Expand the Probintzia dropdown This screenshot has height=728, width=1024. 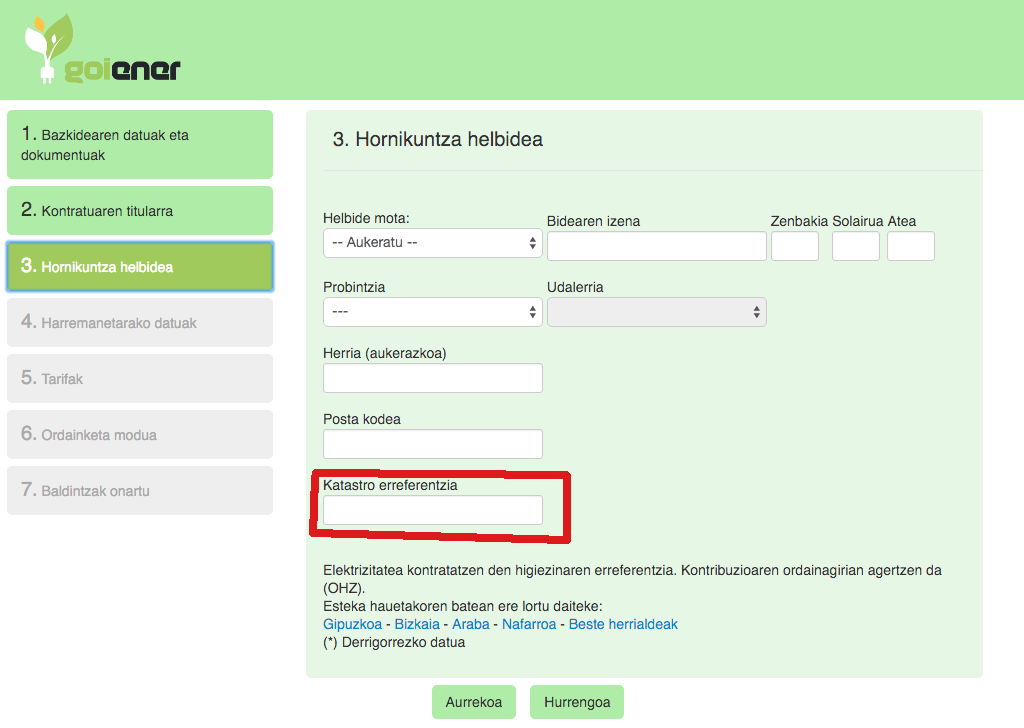pyautogui.click(x=432, y=312)
